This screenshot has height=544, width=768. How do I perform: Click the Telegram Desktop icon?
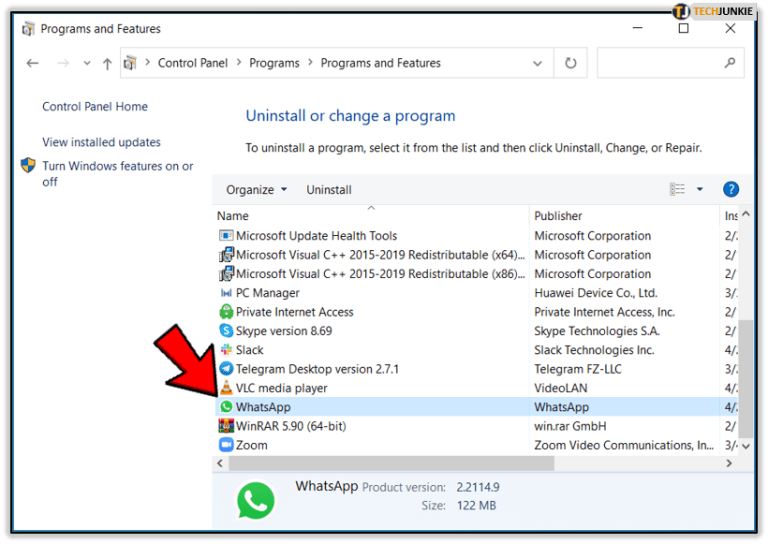tap(226, 369)
